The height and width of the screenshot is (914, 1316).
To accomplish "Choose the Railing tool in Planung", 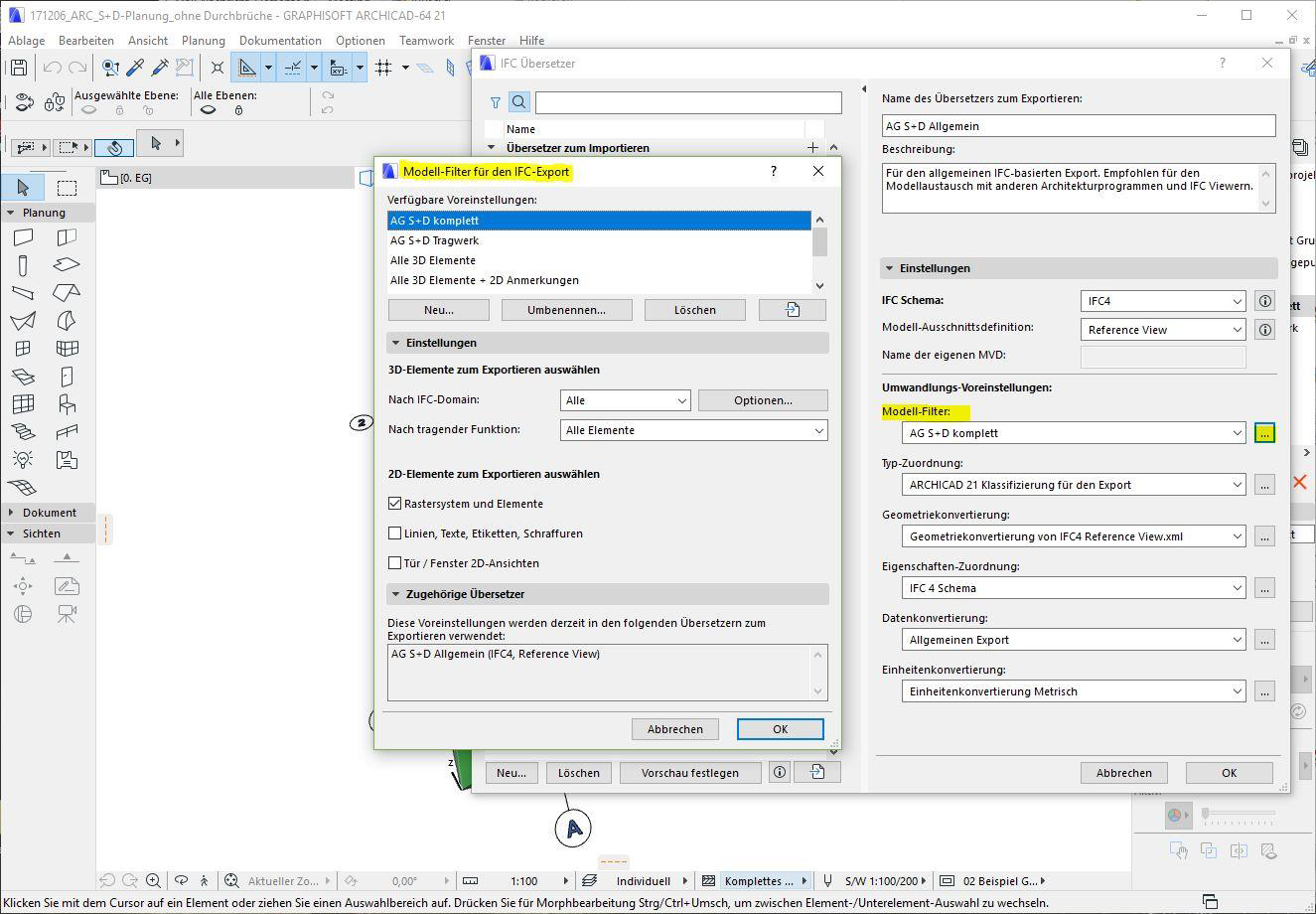I will point(67,432).
